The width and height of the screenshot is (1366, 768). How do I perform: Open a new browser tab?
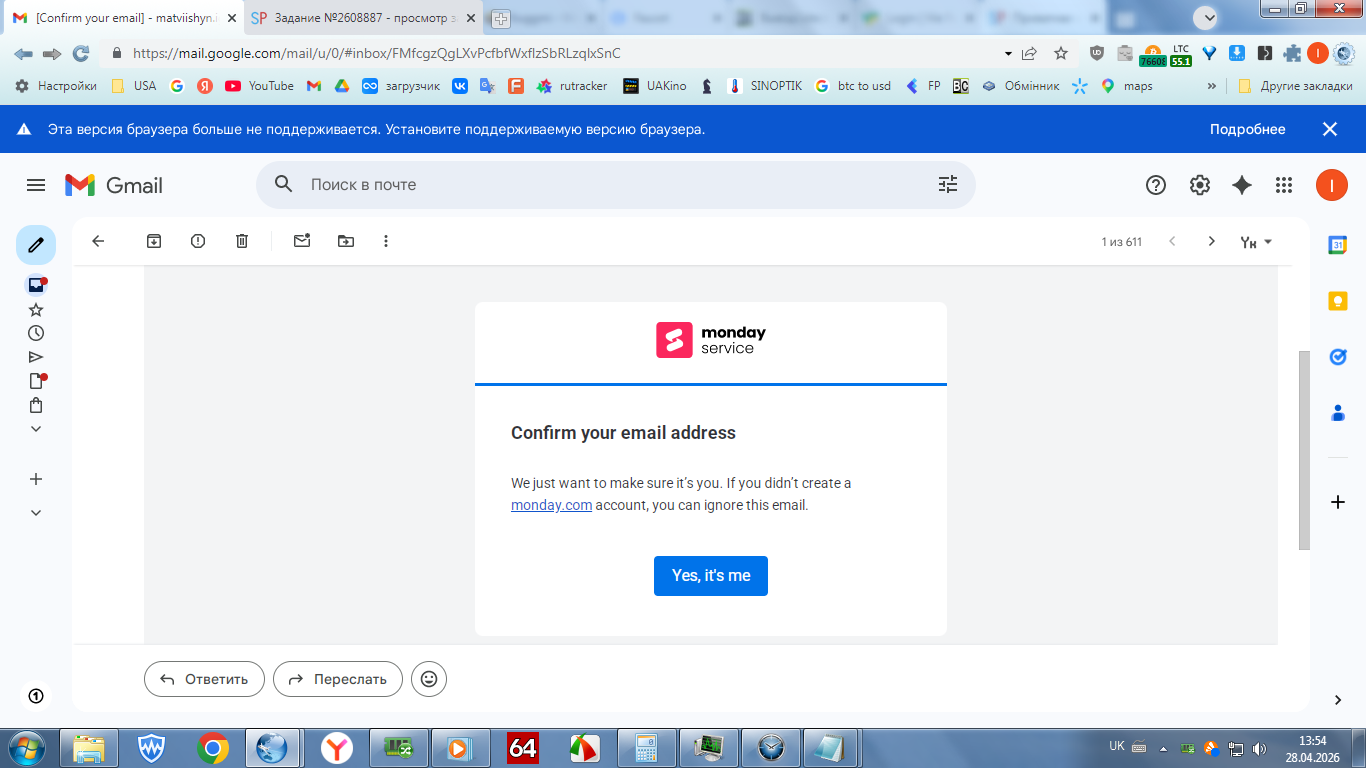[501, 18]
